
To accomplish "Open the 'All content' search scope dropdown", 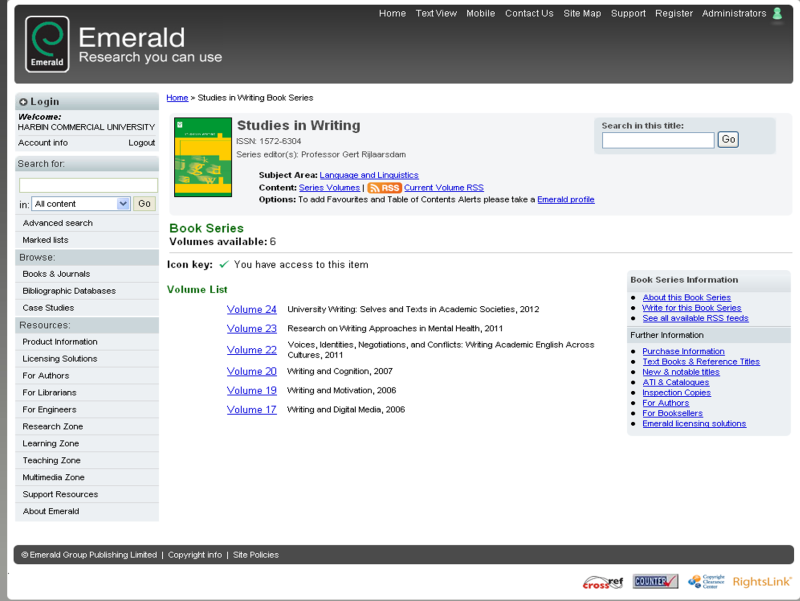I will pyautogui.click(x=81, y=204).
